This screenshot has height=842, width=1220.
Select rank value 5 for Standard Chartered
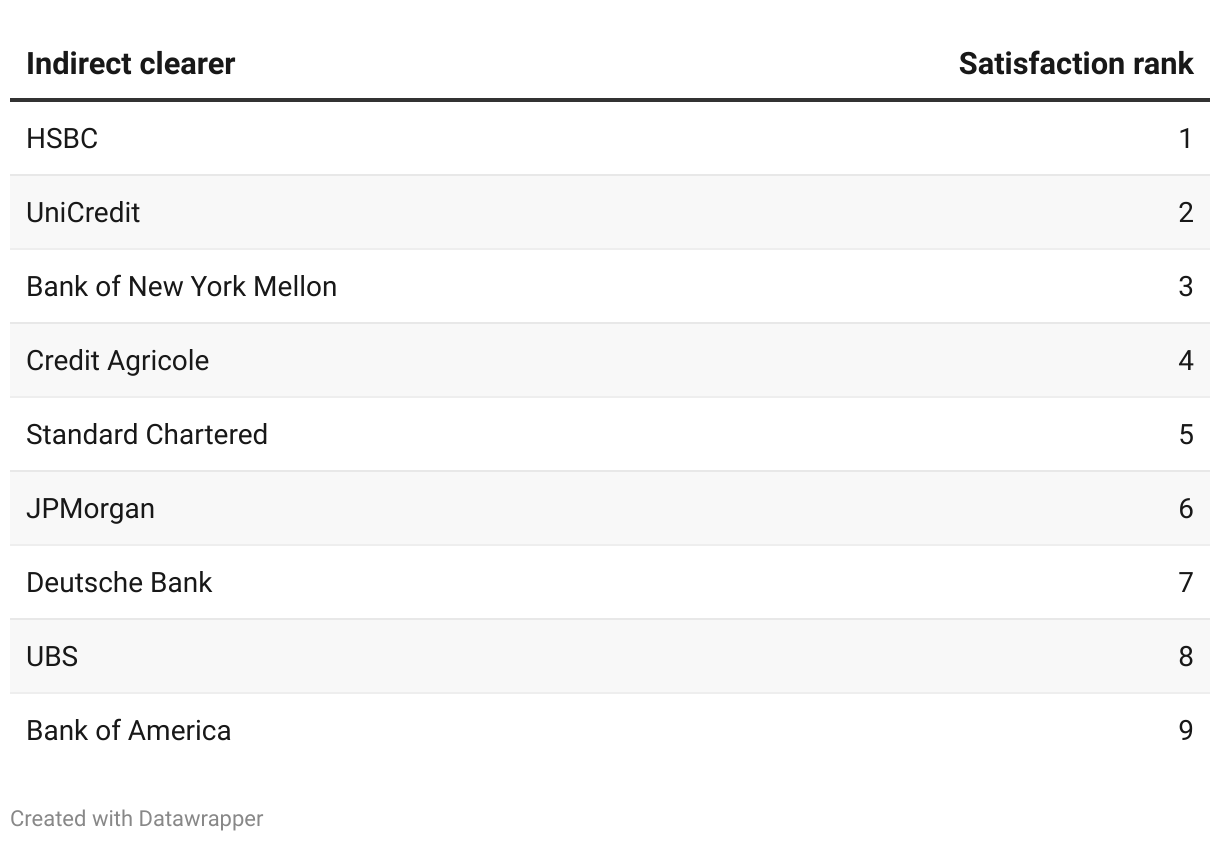tap(1185, 434)
